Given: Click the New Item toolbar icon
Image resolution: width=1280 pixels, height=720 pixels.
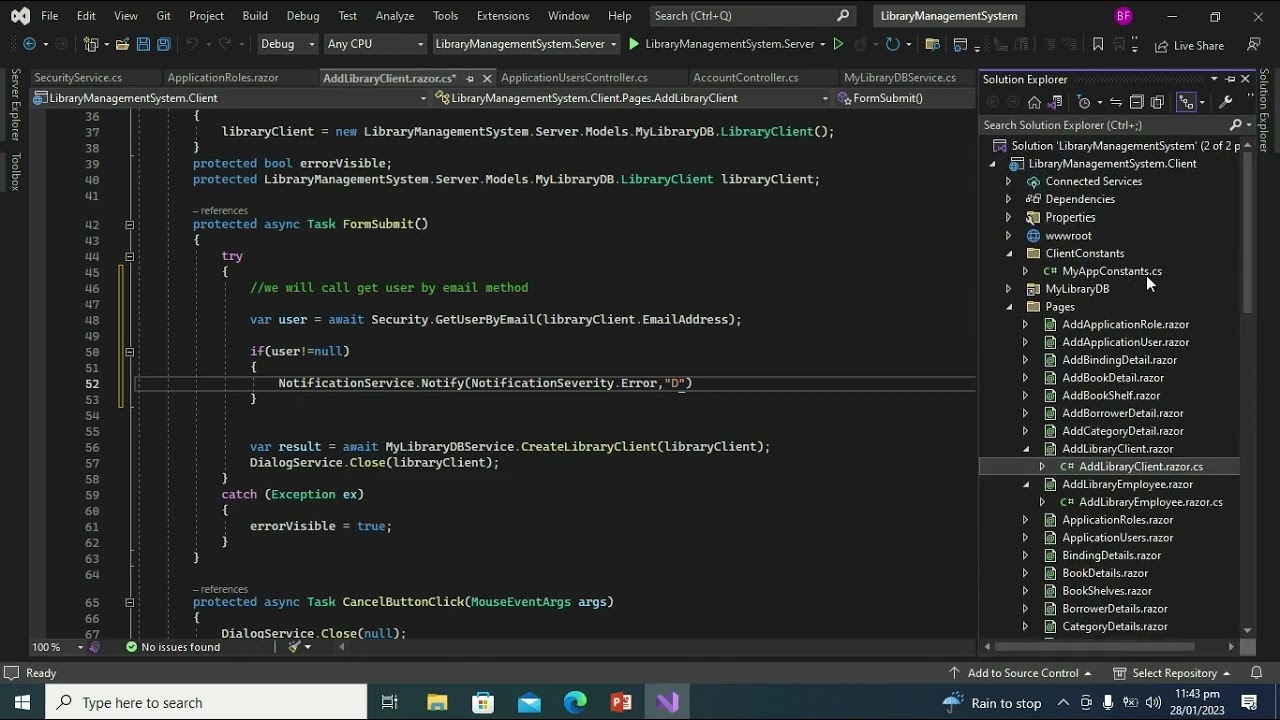Looking at the screenshot, I should (x=92, y=44).
